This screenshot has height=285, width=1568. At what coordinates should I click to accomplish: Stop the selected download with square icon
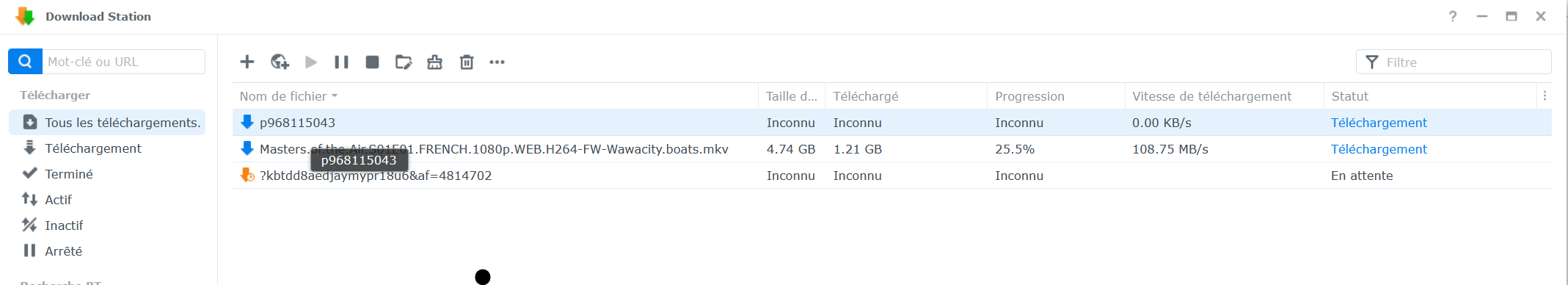coord(373,62)
